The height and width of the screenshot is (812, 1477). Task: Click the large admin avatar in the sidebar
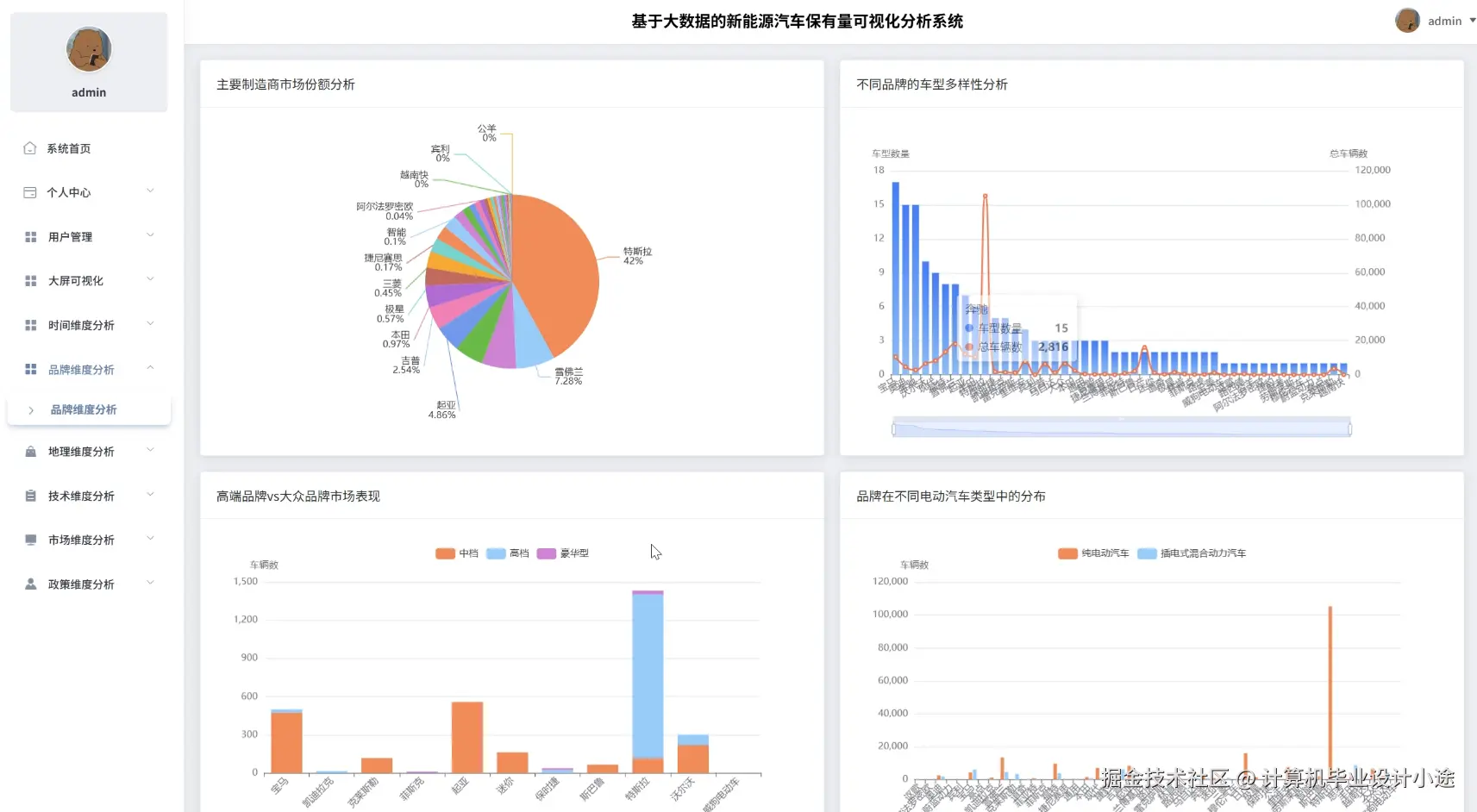[89, 49]
